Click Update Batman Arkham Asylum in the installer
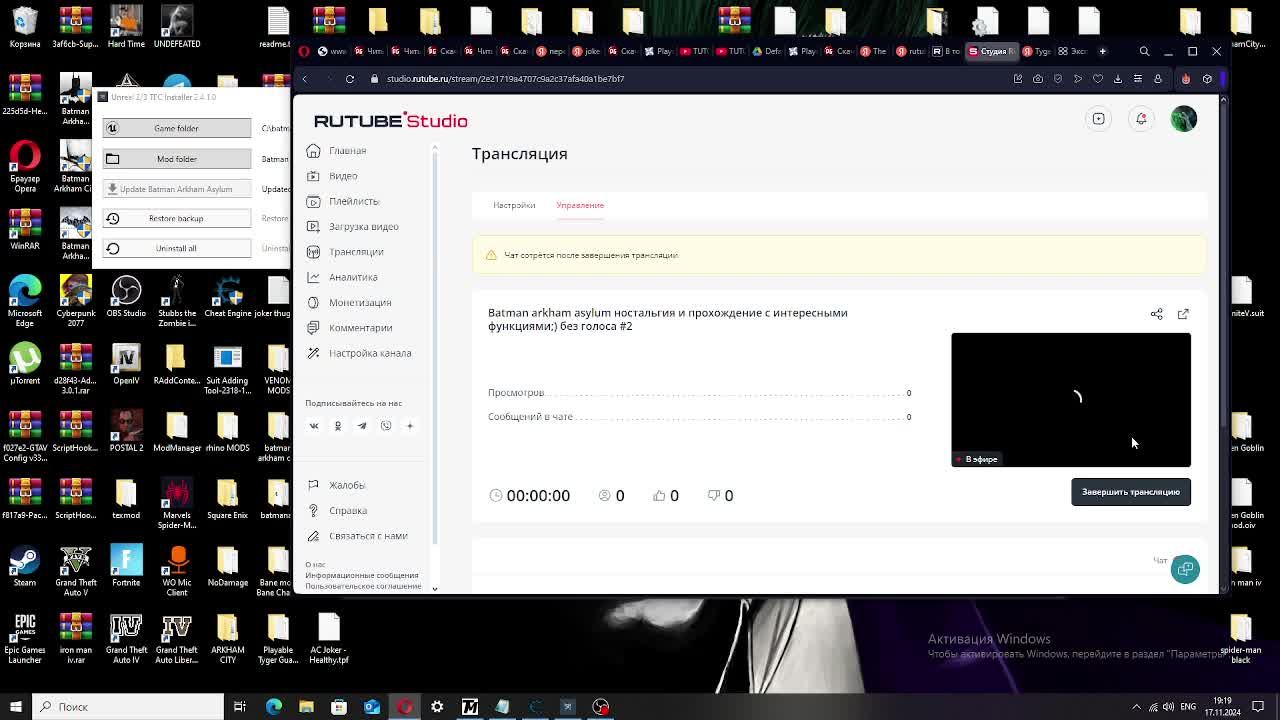1280x720 pixels. coord(176,189)
